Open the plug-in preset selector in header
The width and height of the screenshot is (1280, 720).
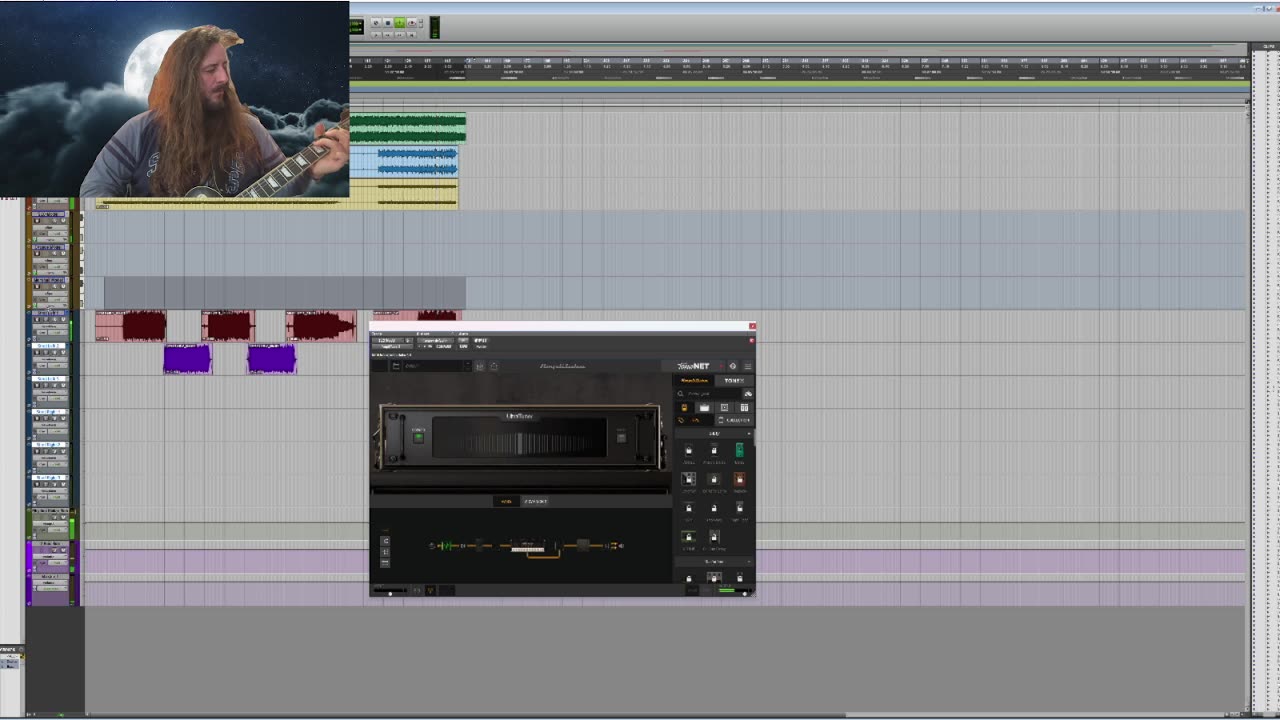tap(435, 341)
